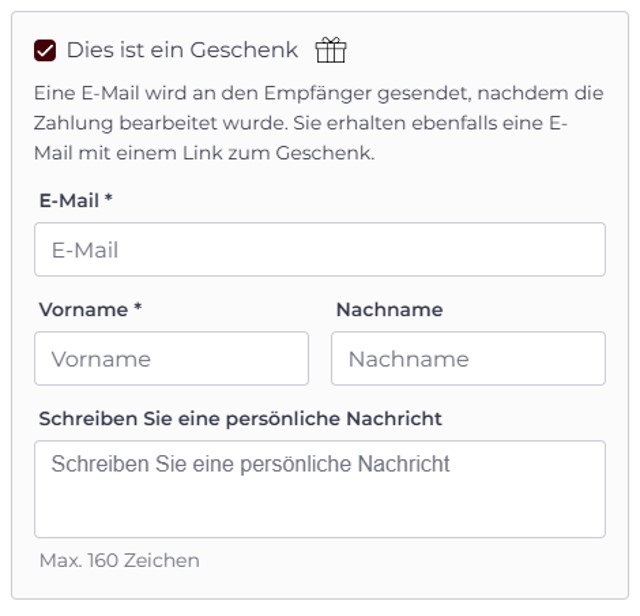The height and width of the screenshot is (616, 640).
Task: Uncheck the 'Dies ist ein Geschenk' checkbox
Action: click(45, 50)
